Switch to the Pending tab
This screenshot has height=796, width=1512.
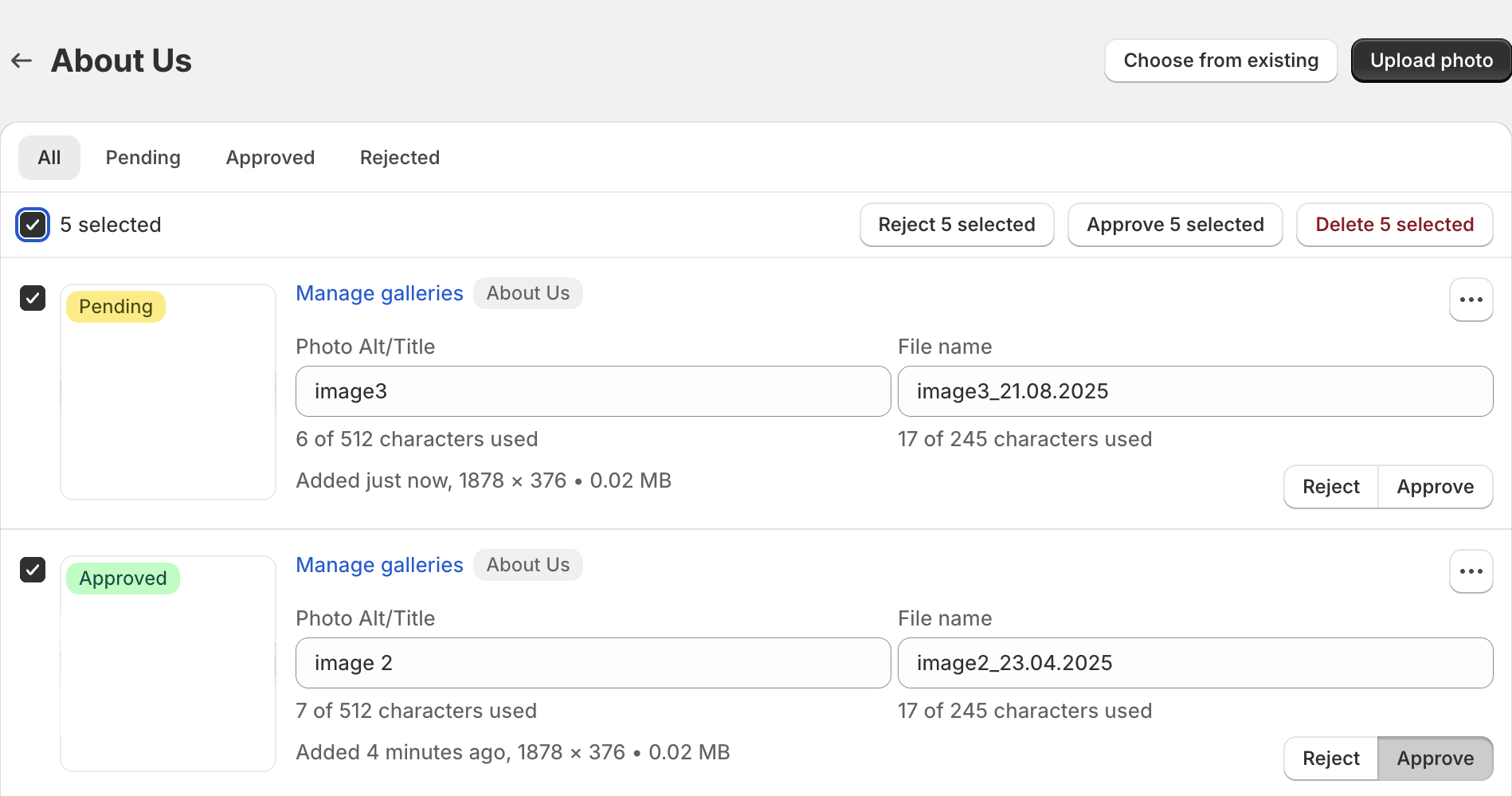tap(143, 158)
